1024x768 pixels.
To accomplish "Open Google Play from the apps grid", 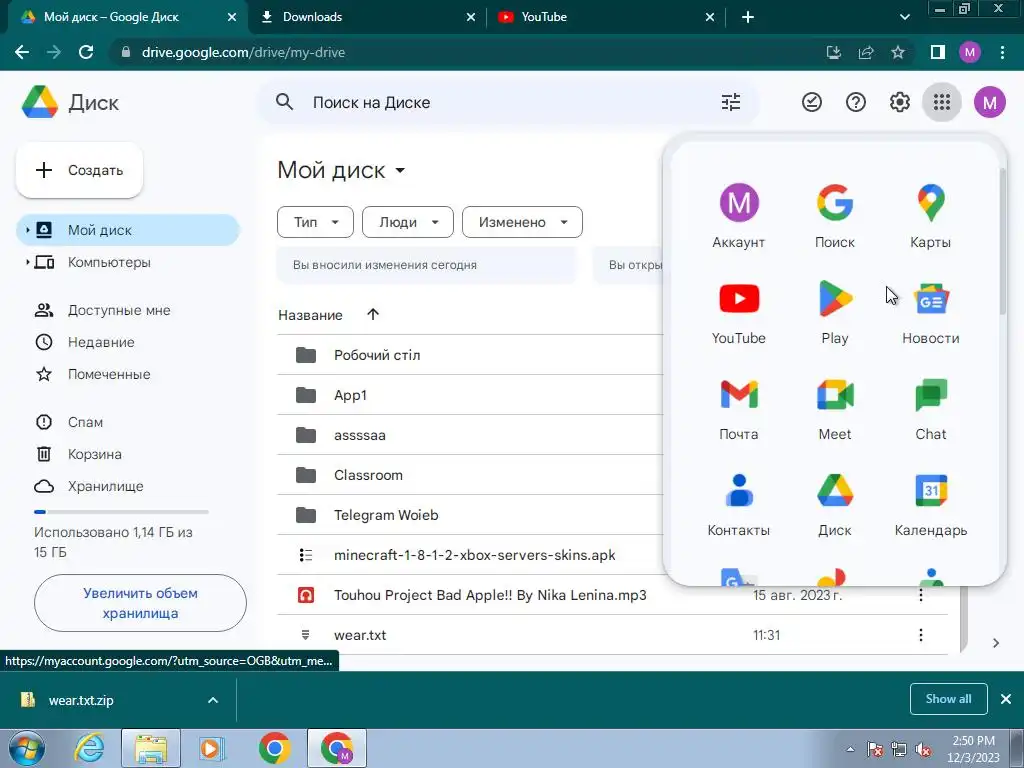I will [835, 312].
